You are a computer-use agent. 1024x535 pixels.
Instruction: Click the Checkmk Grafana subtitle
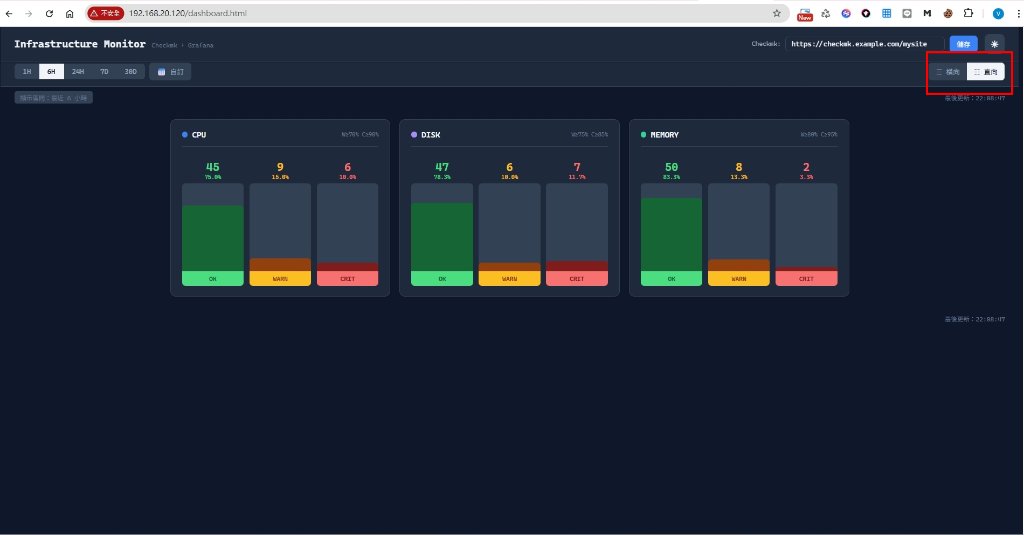point(182,45)
